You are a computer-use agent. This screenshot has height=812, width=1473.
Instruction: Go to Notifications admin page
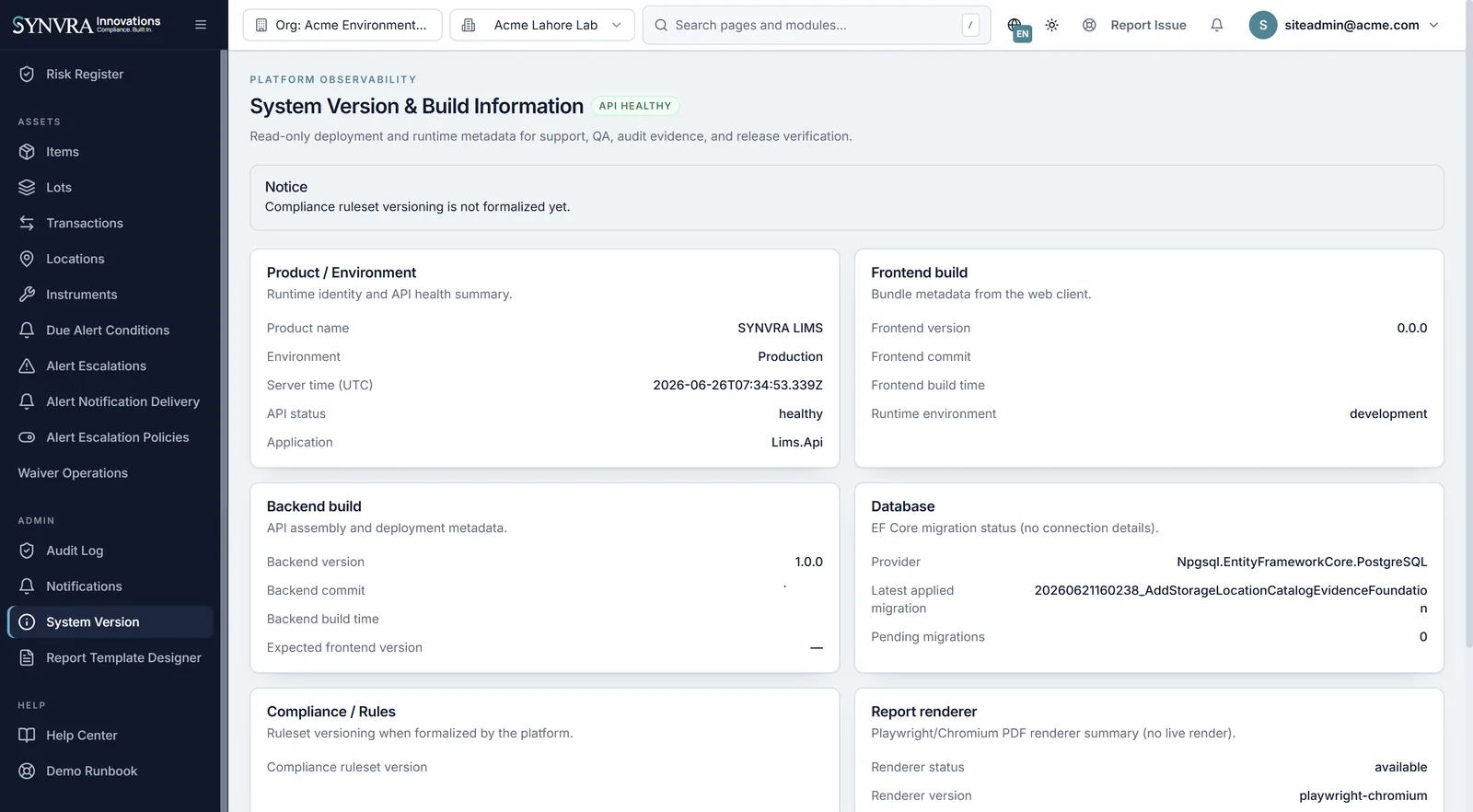coord(110,586)
